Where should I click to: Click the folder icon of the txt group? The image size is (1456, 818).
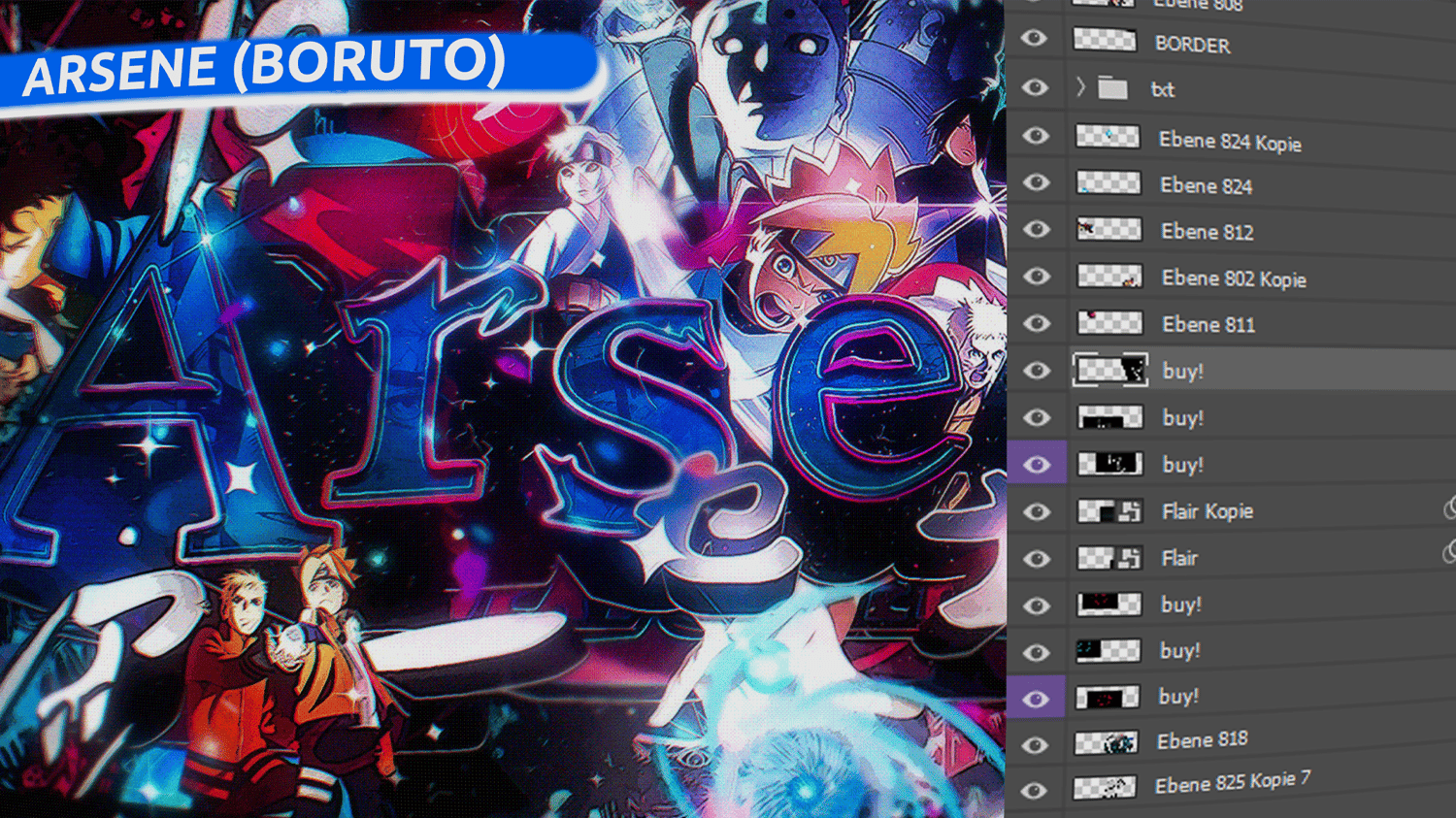pos(1112,88)
